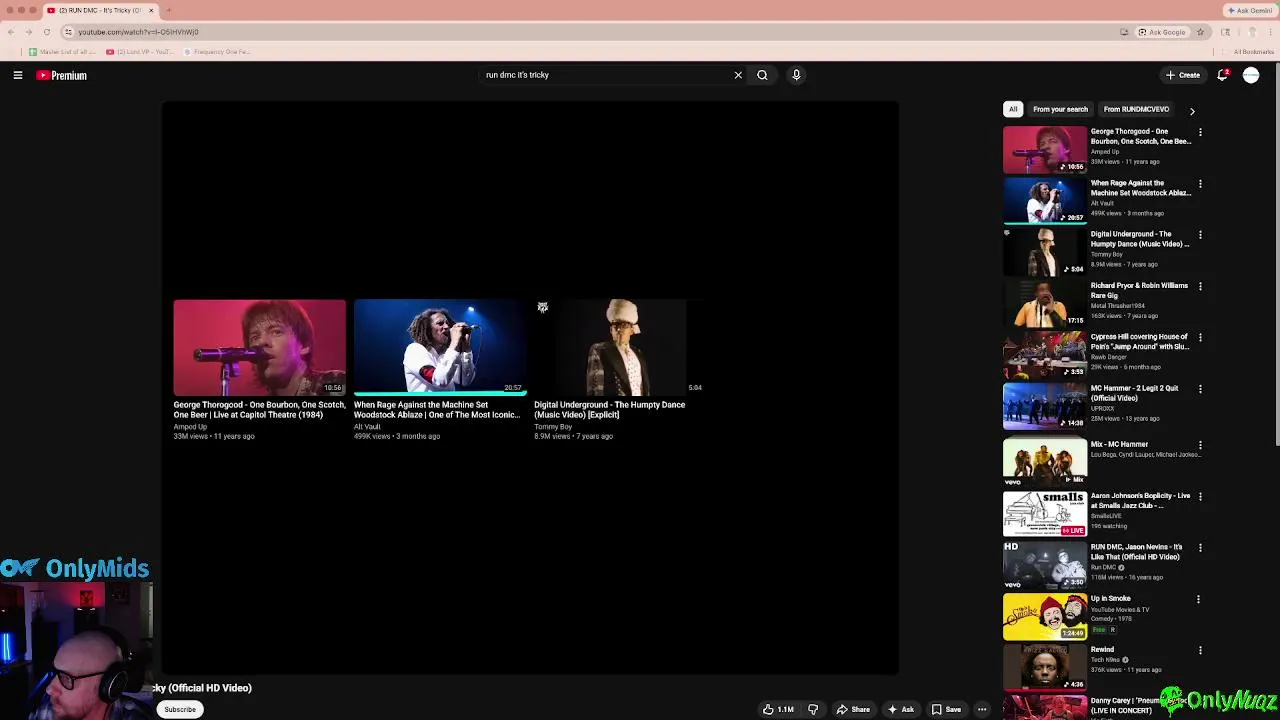This screenshot has width=1280, height=720.
Task: Open endscreen title 'Digital Underground - The Humpty Dance'
Action: pyautogui.click(x=609, y=410)
